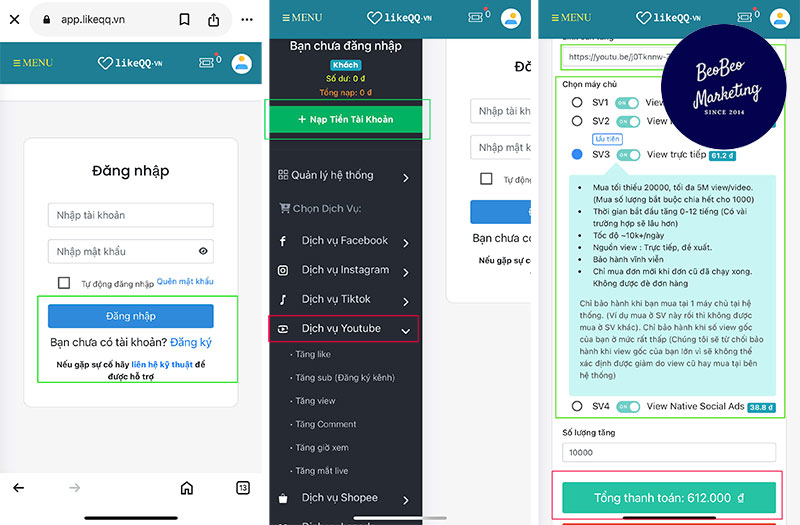
Task: Expand Dịch vụ Shopee chevron
Action: [406, 501]
